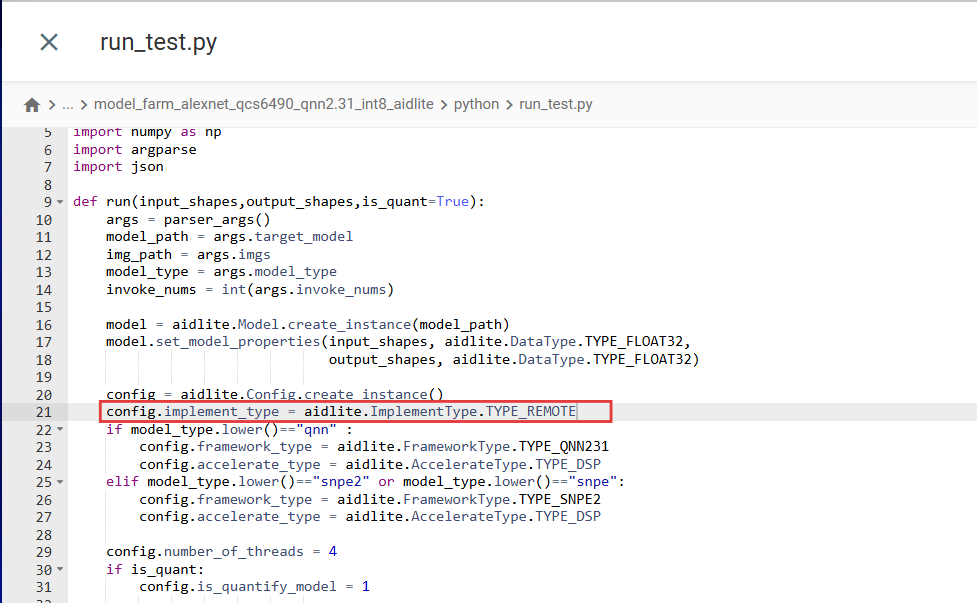Viewport: 977px width, 603px height.
Task: Click line number 16 in the gutter
Action: point(44,325)
